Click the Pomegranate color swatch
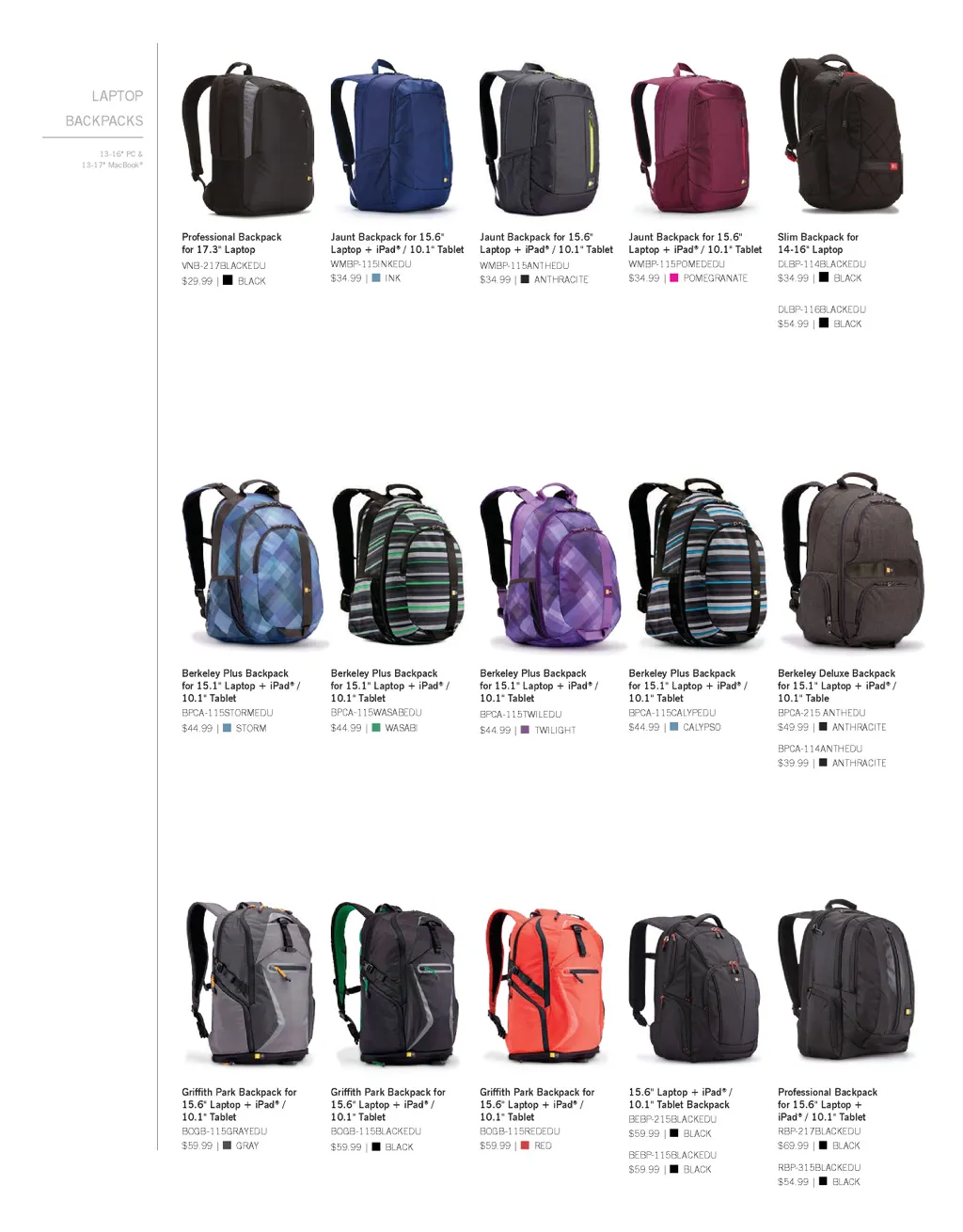The height and width of the screenshot is (1232, 963). click(x=673, y=278)
